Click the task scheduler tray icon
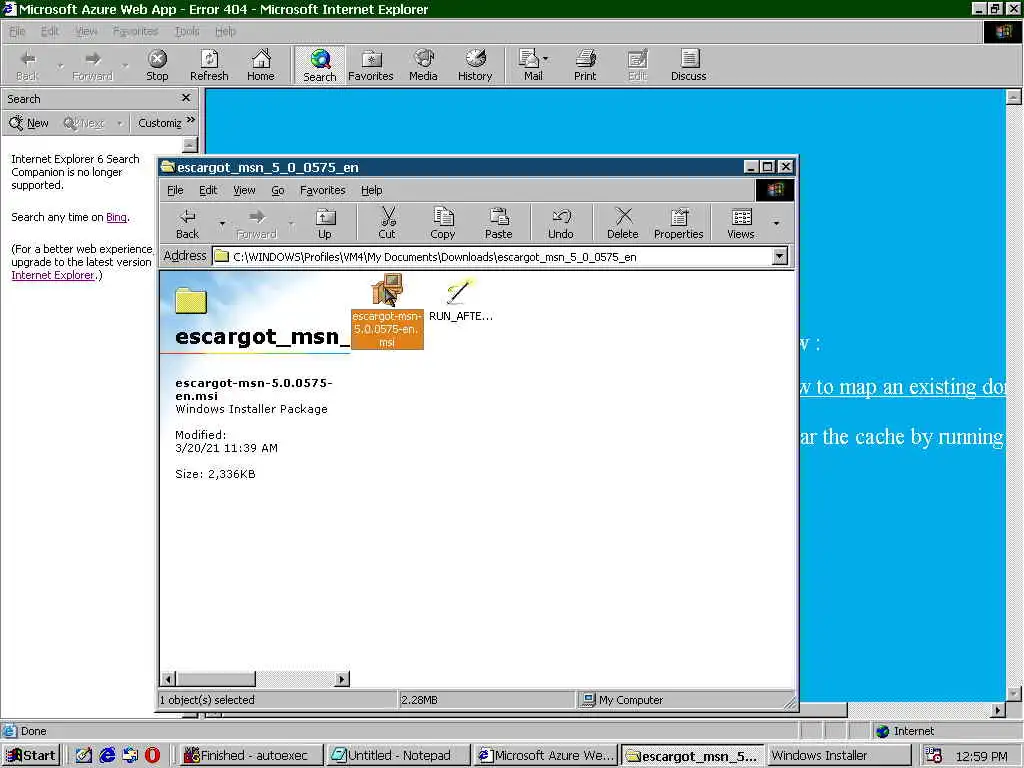This screenshot has width=1024, height=768. [x=934, y=756]
